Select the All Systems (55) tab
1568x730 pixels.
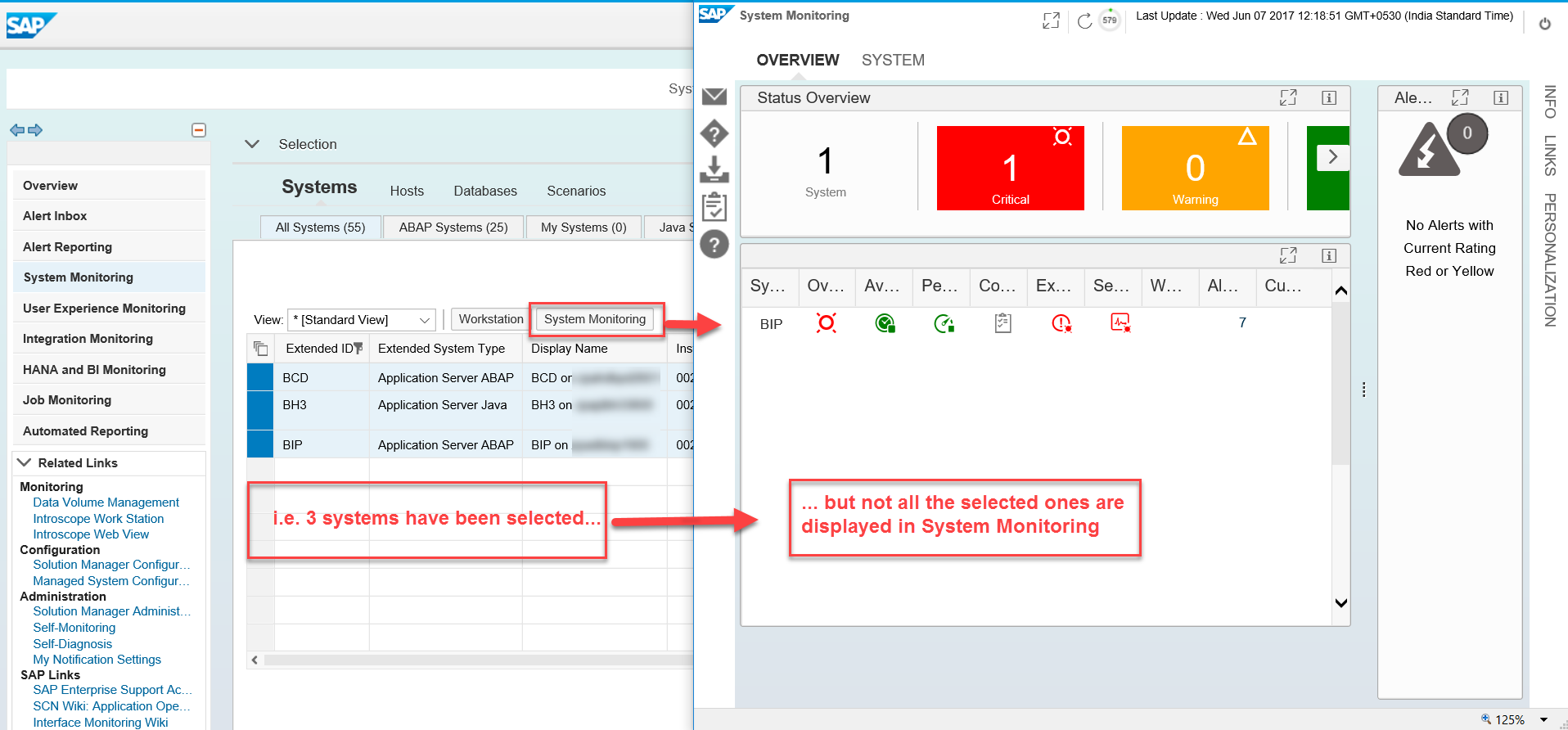(321, 227)
